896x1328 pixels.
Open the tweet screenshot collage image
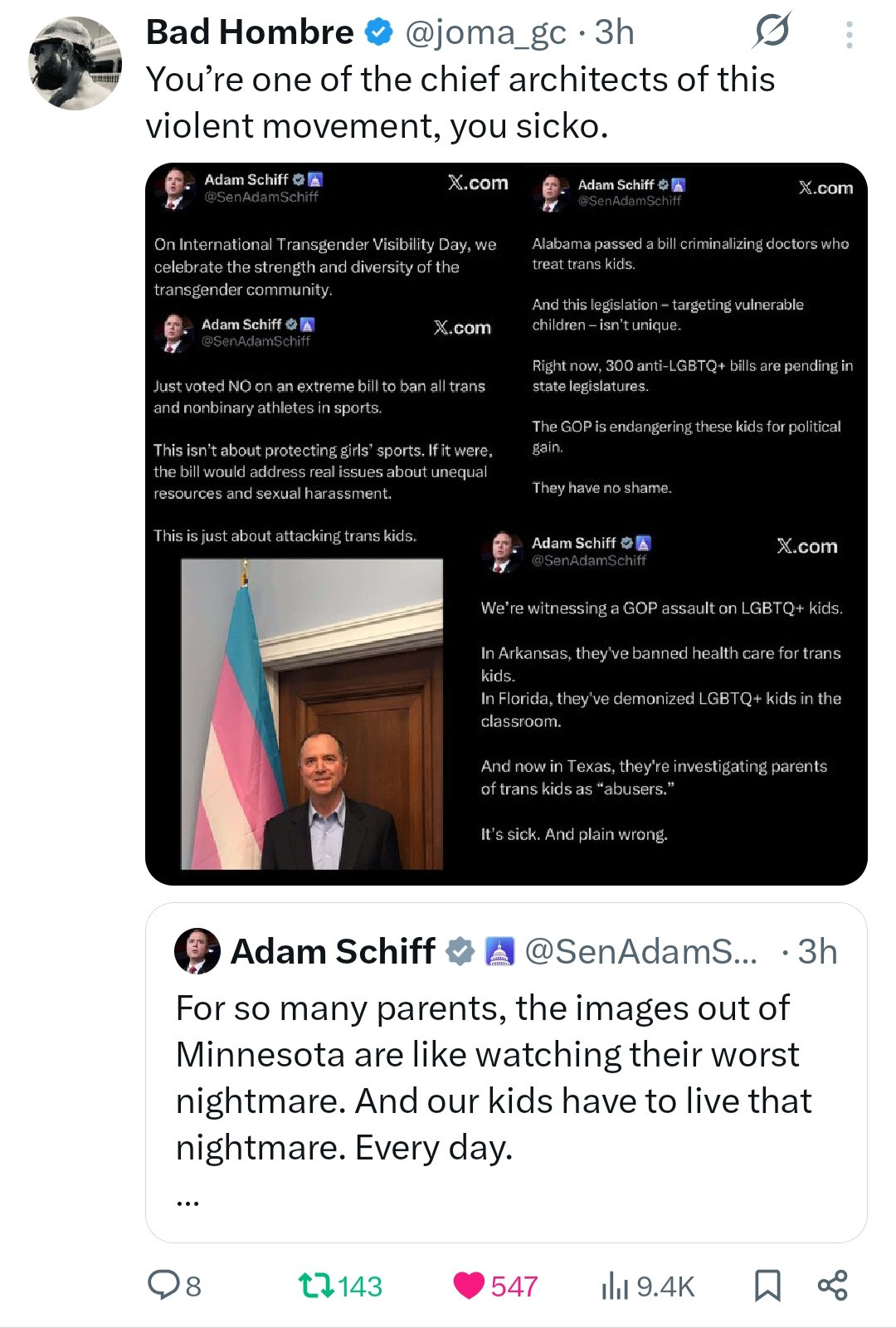(506, 524)
